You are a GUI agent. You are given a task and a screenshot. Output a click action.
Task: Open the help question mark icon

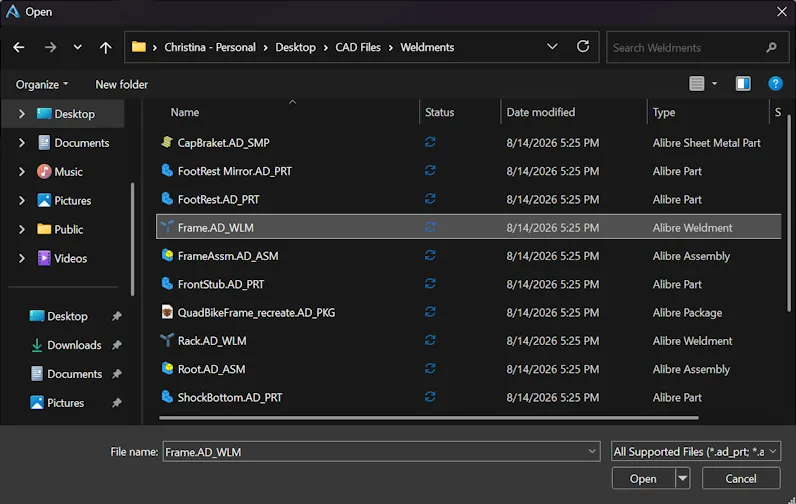(x=775, y=83)
